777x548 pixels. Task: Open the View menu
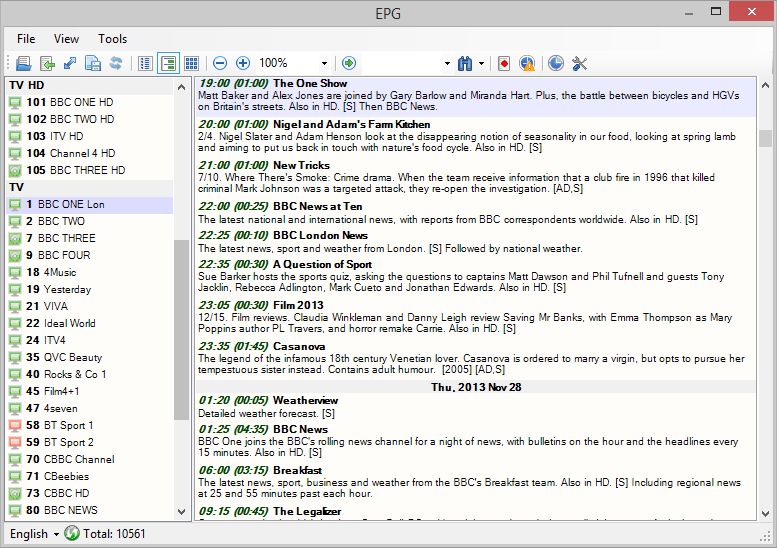tap(66, 39)
